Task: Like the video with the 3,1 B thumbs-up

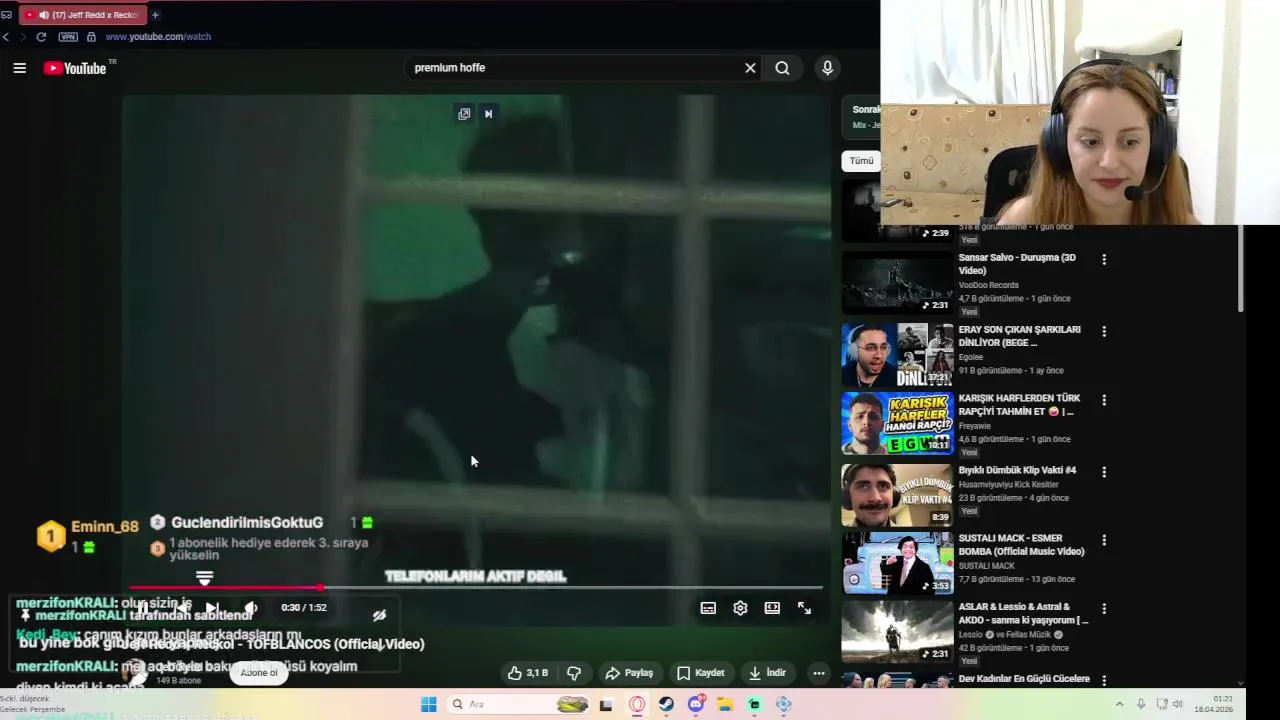Action: pos(527,673)
